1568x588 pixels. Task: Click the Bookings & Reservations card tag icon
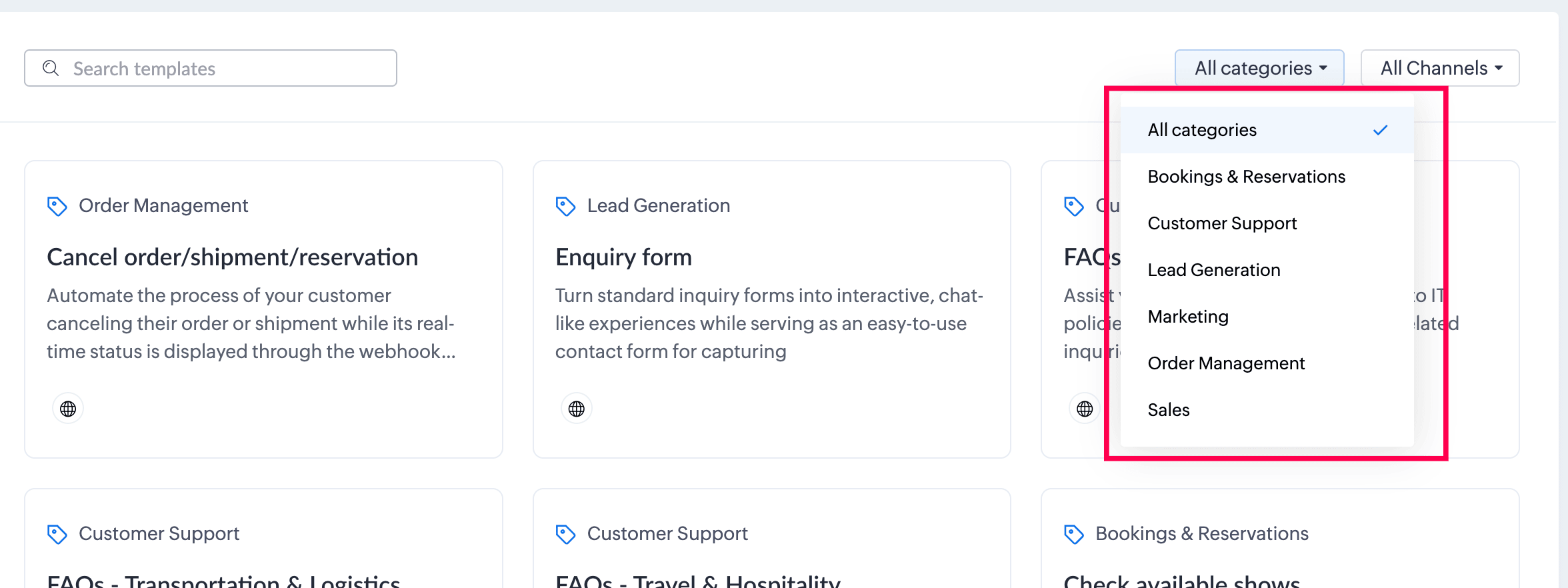(x=1074, y=534)
